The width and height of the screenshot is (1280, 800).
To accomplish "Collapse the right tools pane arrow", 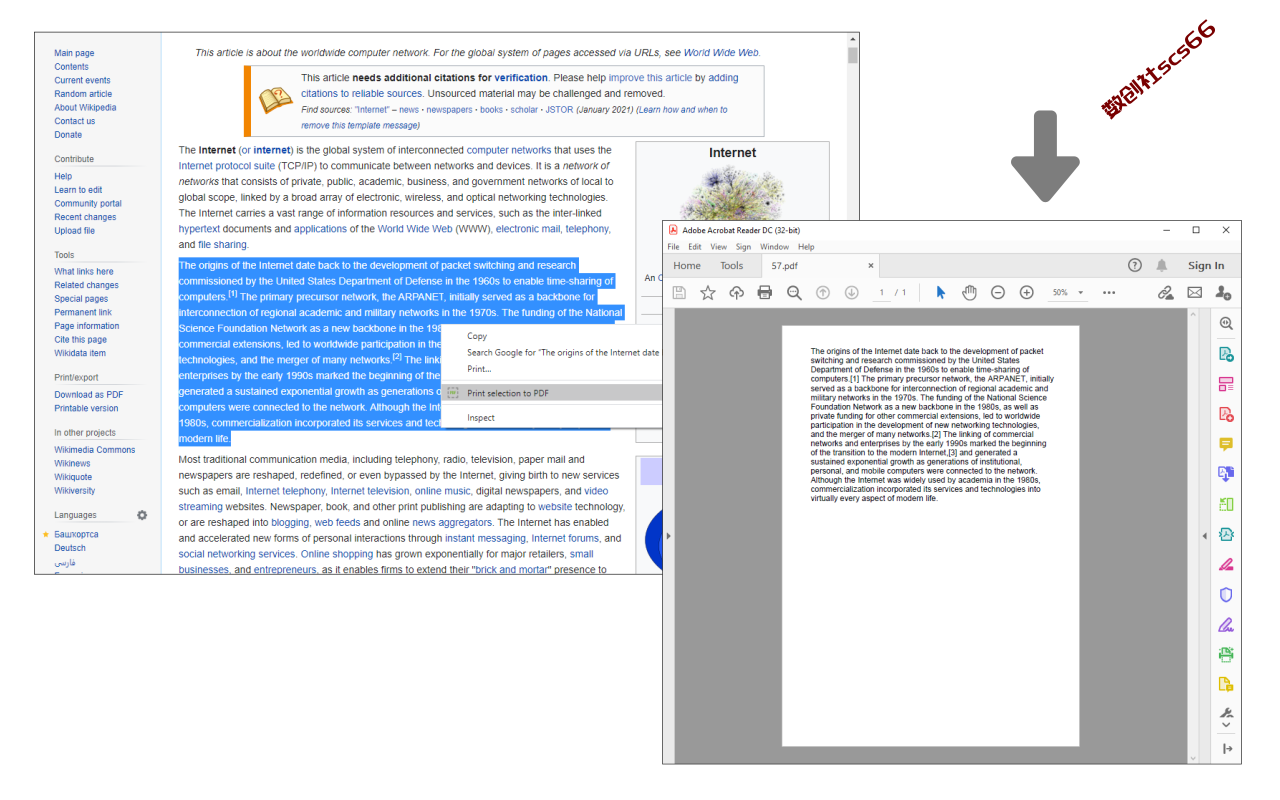I will (1204, 536).
